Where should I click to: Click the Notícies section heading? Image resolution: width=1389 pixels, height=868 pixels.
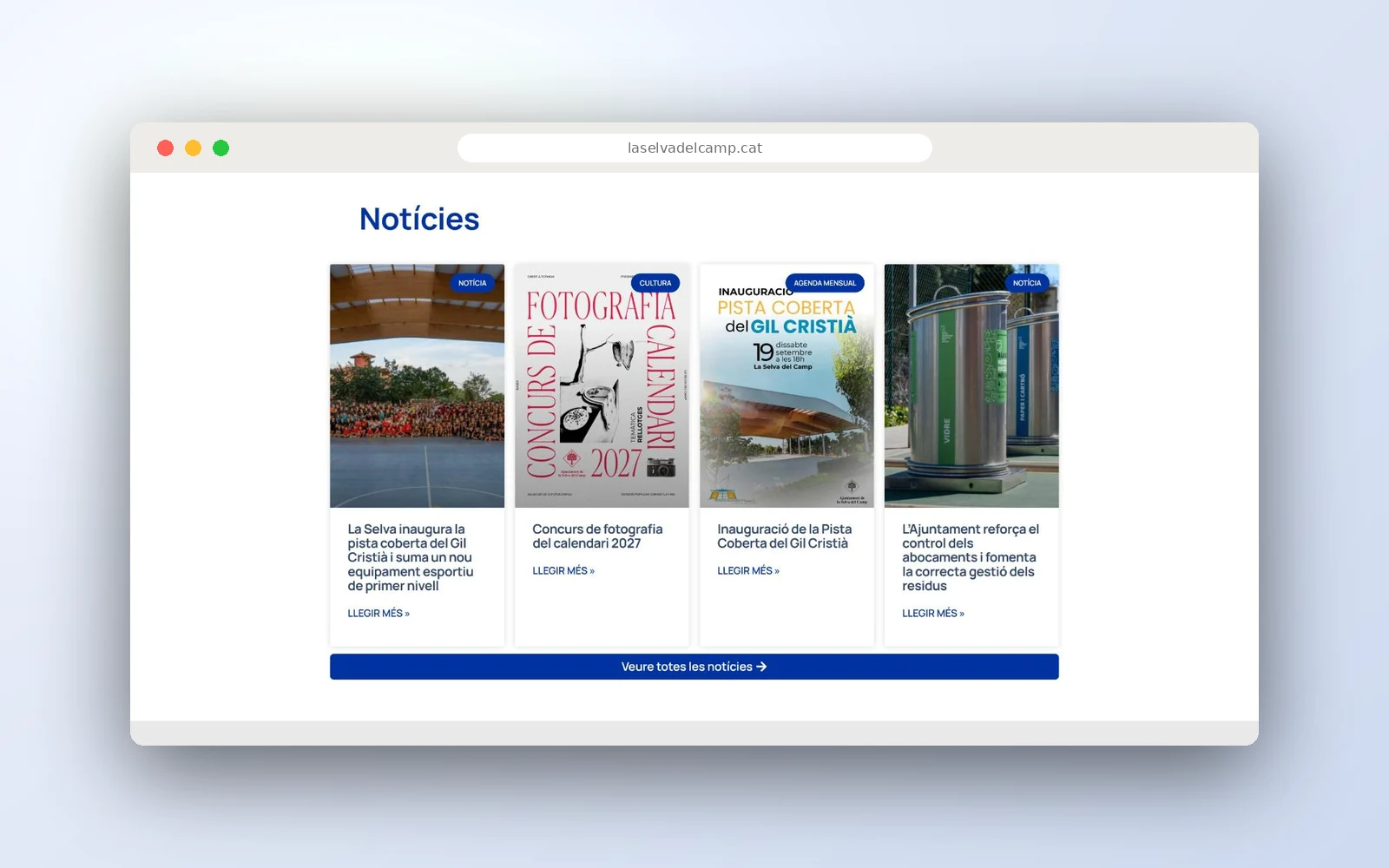pos(419,219)
